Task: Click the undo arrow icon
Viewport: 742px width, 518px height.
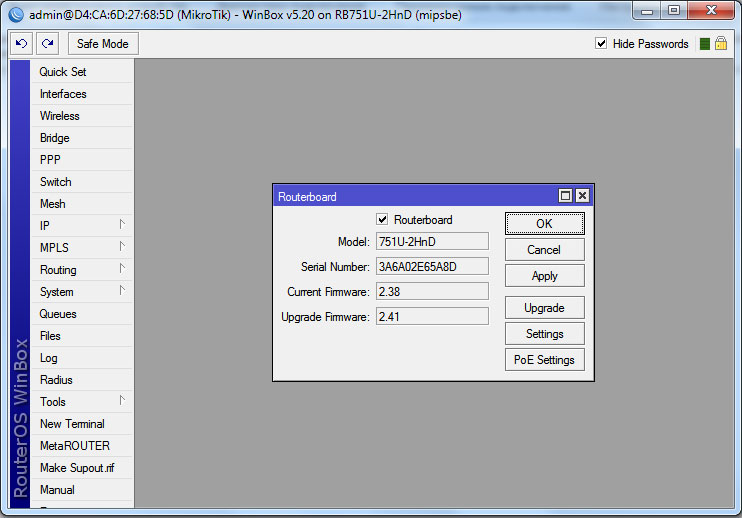Action: point(21,44)
